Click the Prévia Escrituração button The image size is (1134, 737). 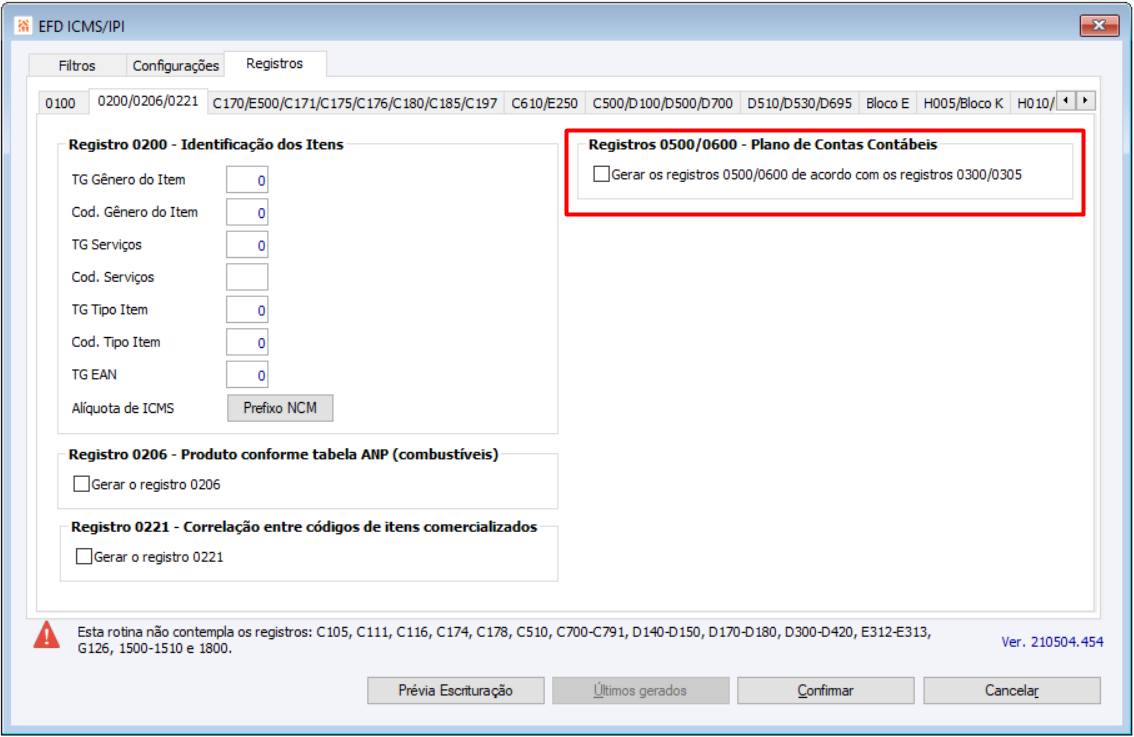click(x=456, y=691)
